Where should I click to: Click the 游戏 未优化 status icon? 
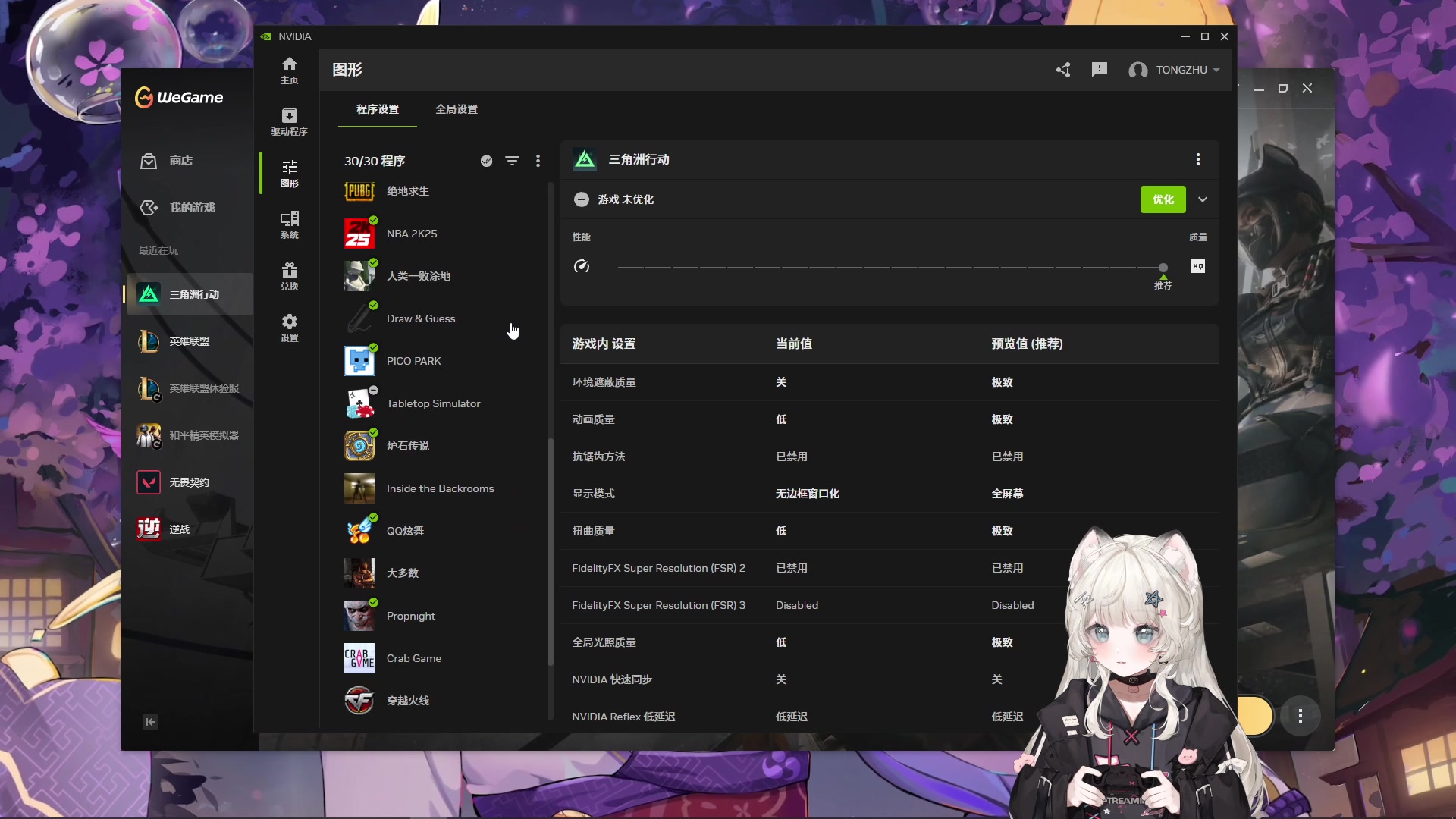[x=582, y=199]
